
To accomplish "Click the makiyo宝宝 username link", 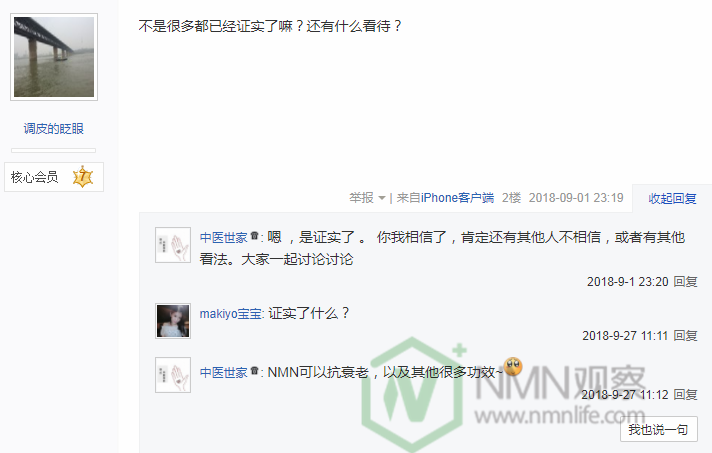I will pos(231,314).
